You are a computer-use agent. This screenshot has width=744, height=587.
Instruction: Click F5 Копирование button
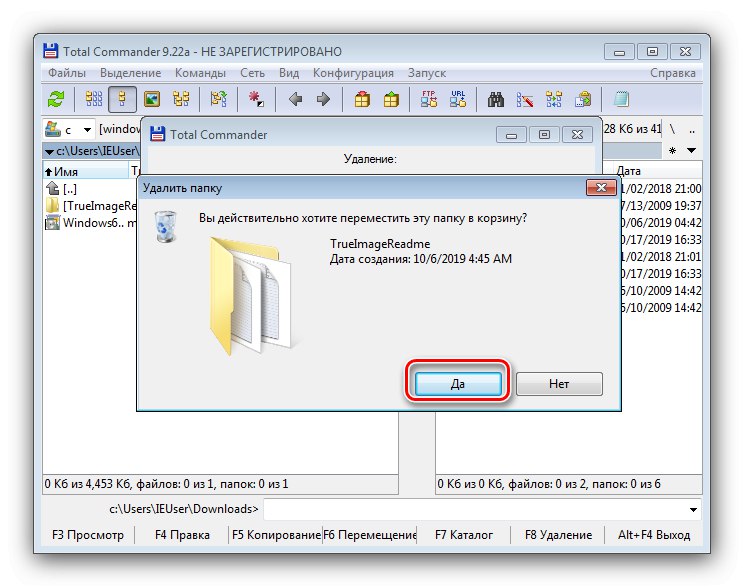[276, 535]
